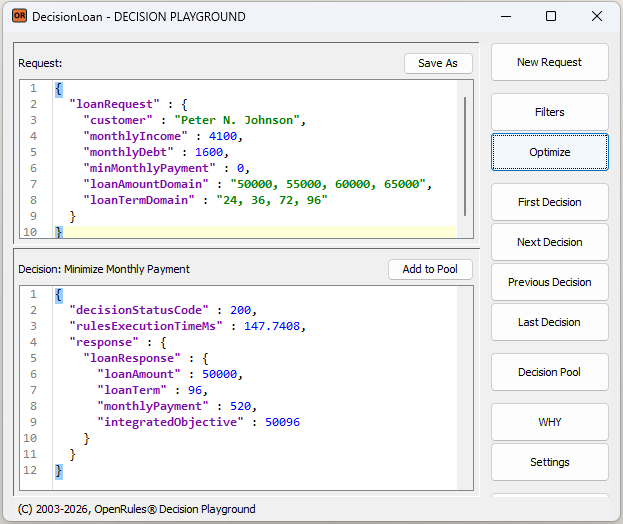Click the "Decision: Minimize Monthly Payment" label
623x524 pixels.
pos(104,269)
